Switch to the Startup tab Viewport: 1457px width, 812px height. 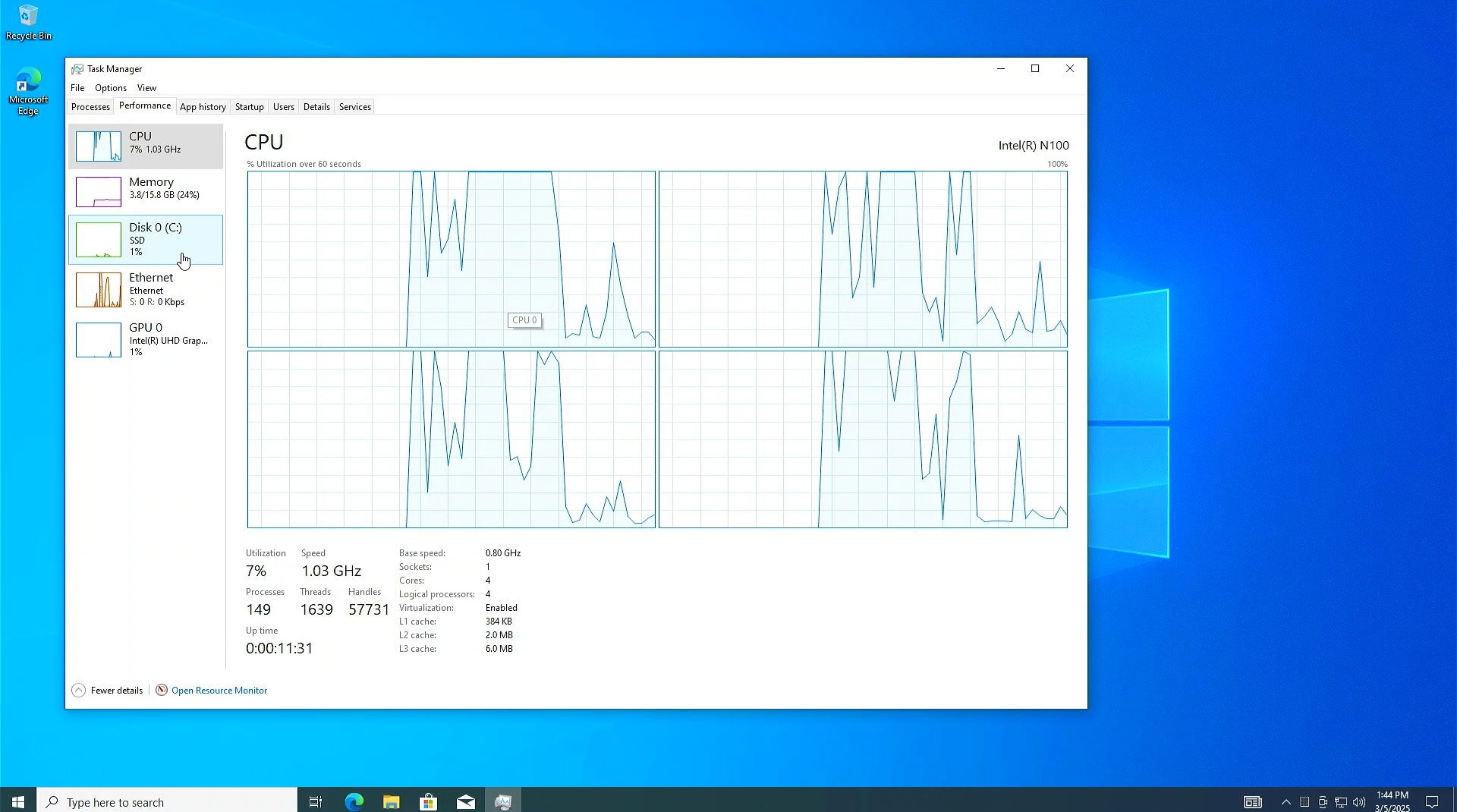click(249, 107)
